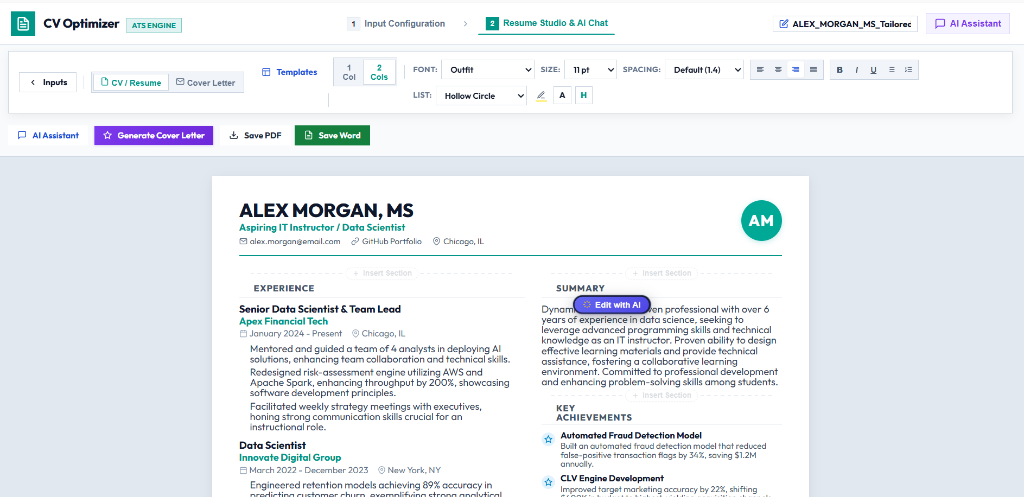
Task: Switch layout to 2 Cols
Action: 379,72
